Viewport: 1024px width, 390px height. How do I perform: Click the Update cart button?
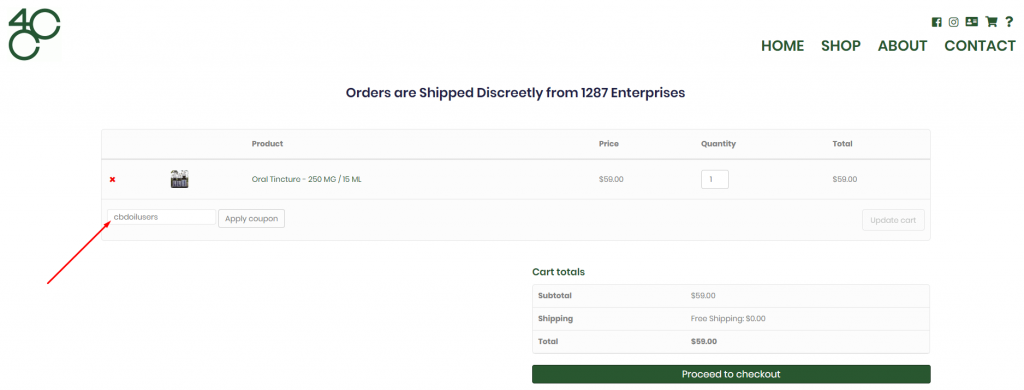coord(893,220)
